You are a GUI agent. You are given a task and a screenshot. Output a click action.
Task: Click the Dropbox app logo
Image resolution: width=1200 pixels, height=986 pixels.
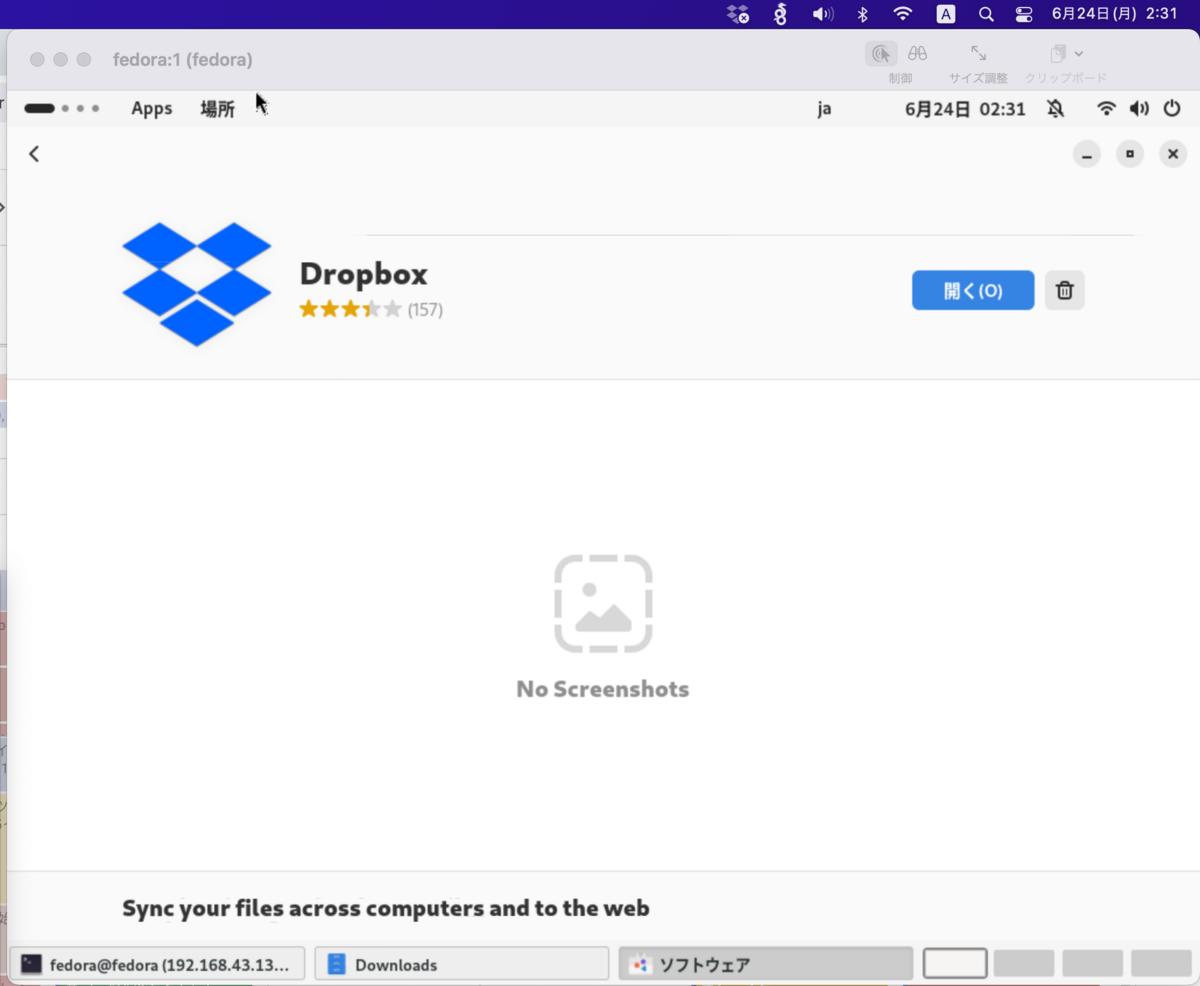196,283
